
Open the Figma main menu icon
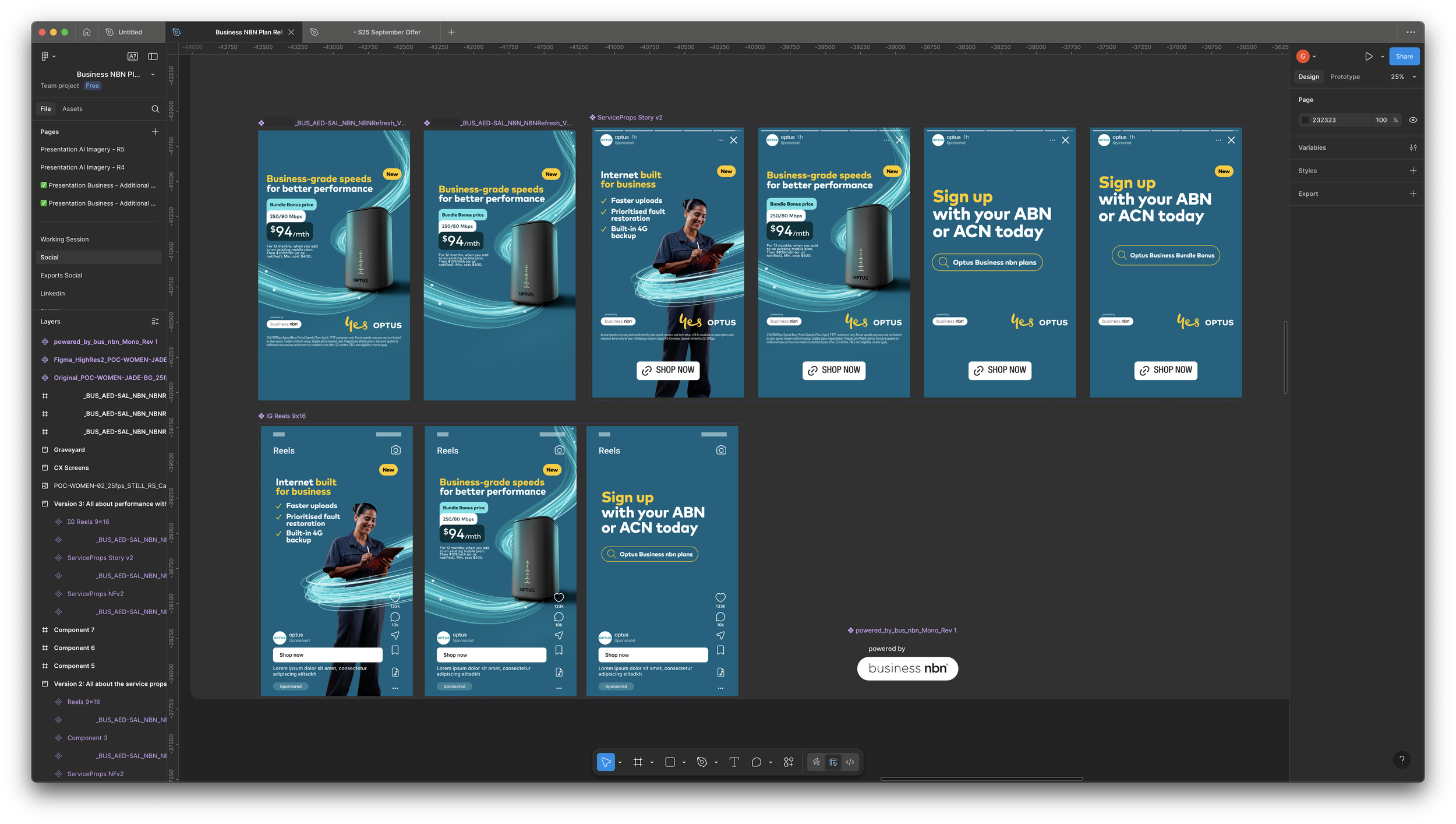pos(45,57)
